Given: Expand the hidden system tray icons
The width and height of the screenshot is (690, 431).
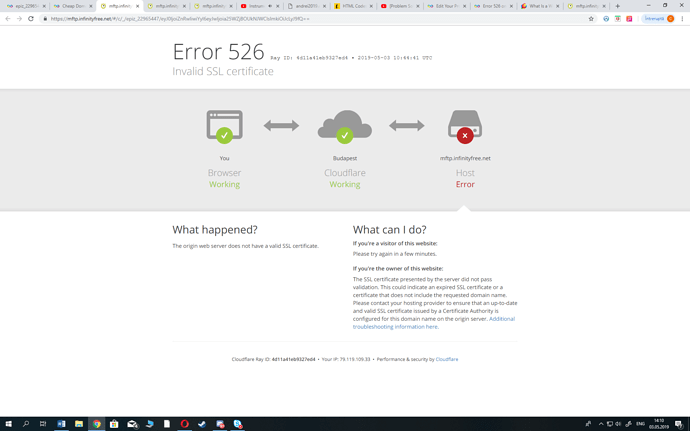Looking at the screenshot, I should click(x=601, y=424).
